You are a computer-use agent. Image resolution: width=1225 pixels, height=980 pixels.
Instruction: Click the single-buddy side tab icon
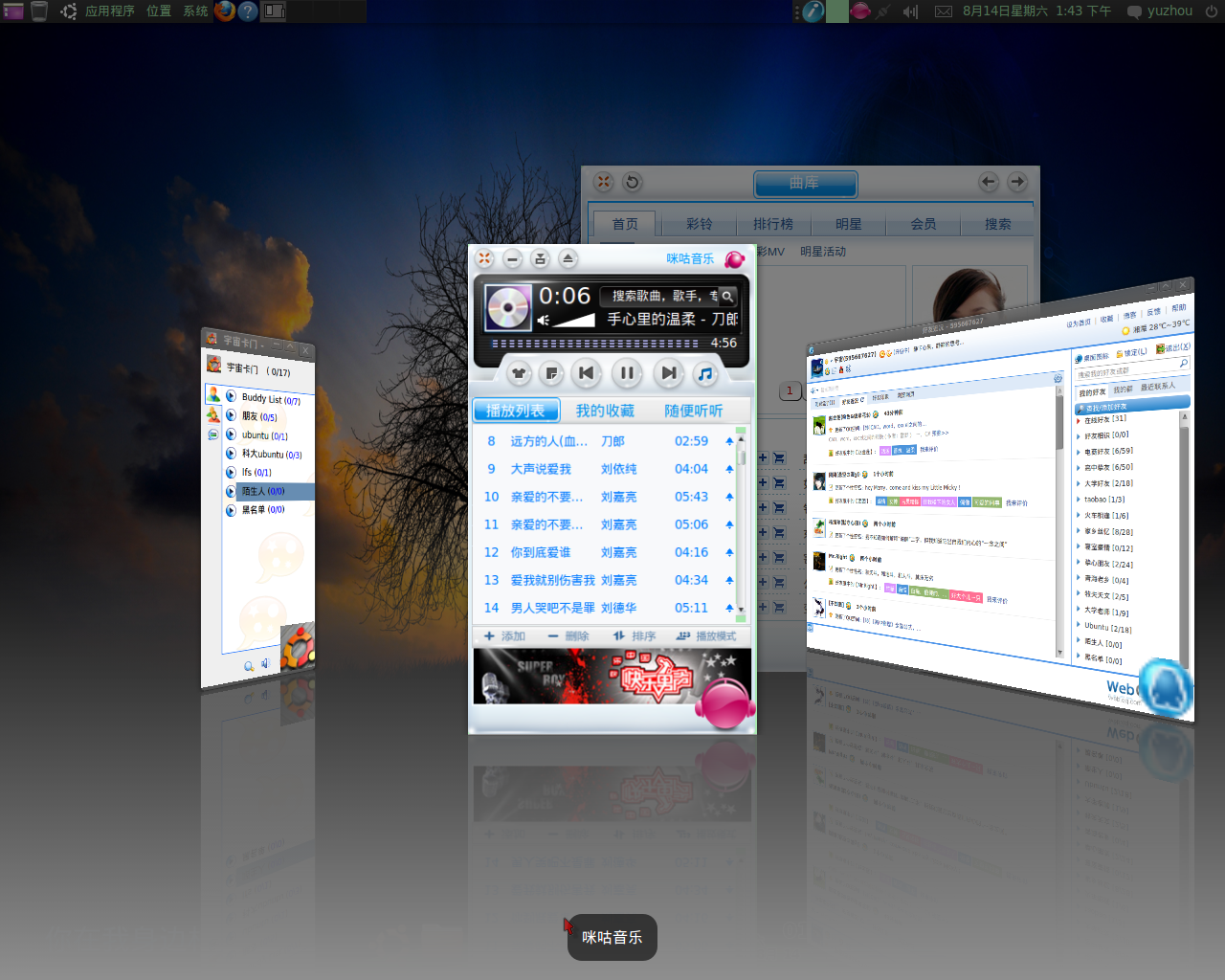click(213, 394)
